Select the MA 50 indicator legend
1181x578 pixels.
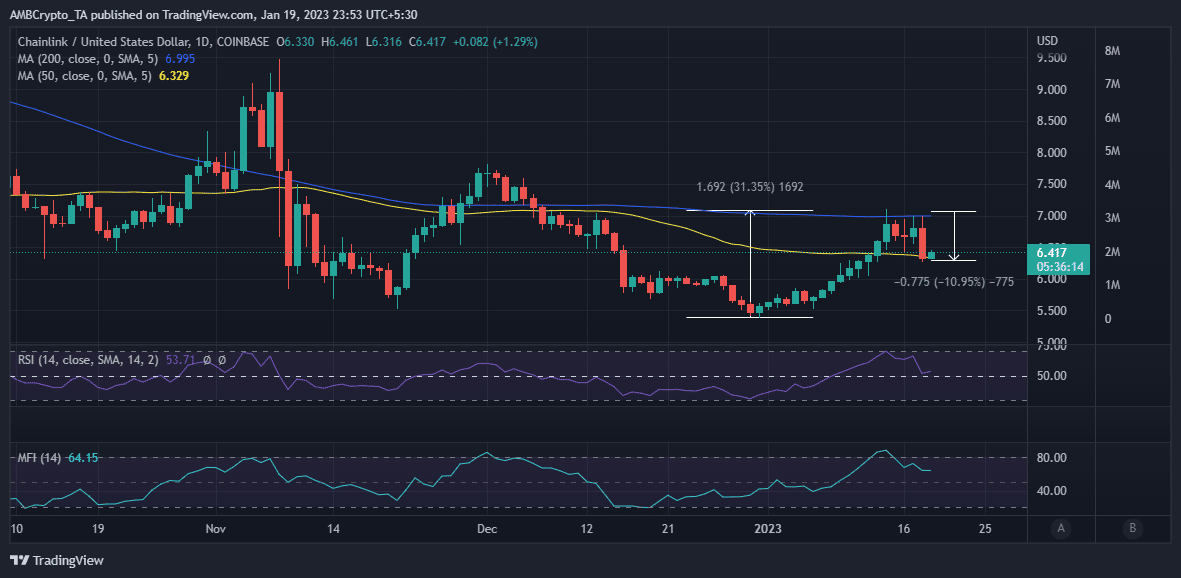[94, 76]
